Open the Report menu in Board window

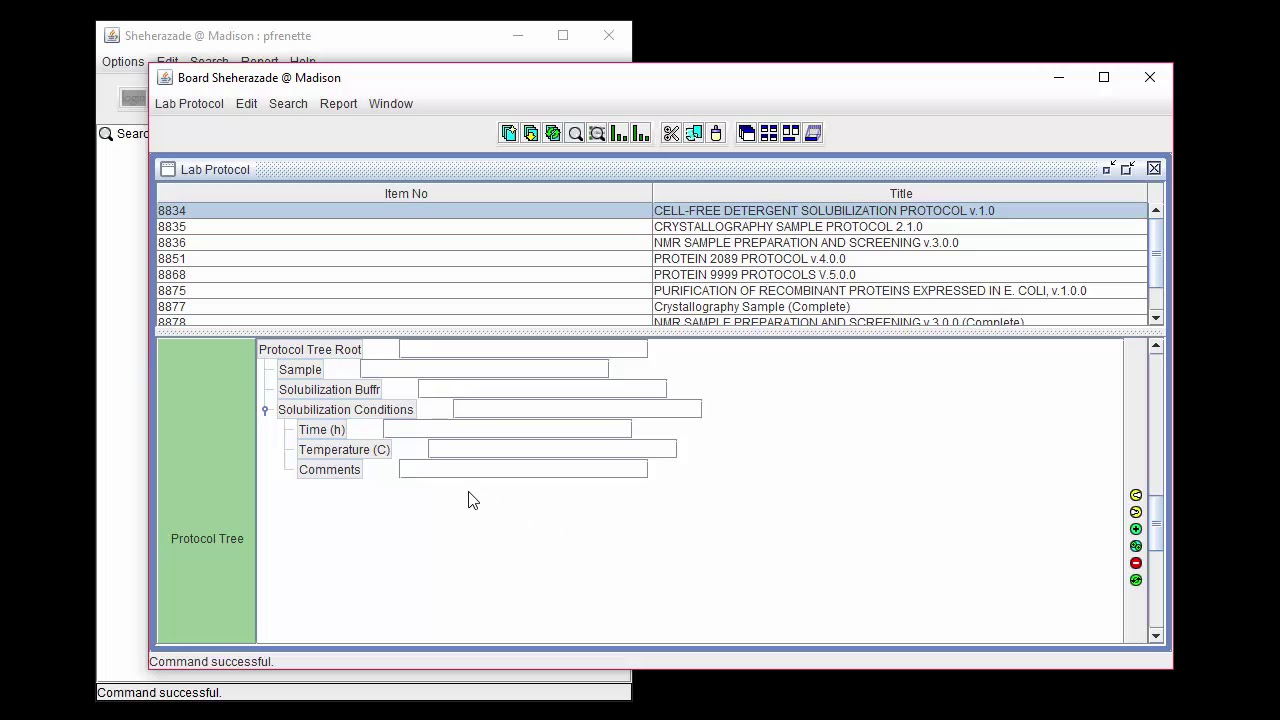coord(338,104)
